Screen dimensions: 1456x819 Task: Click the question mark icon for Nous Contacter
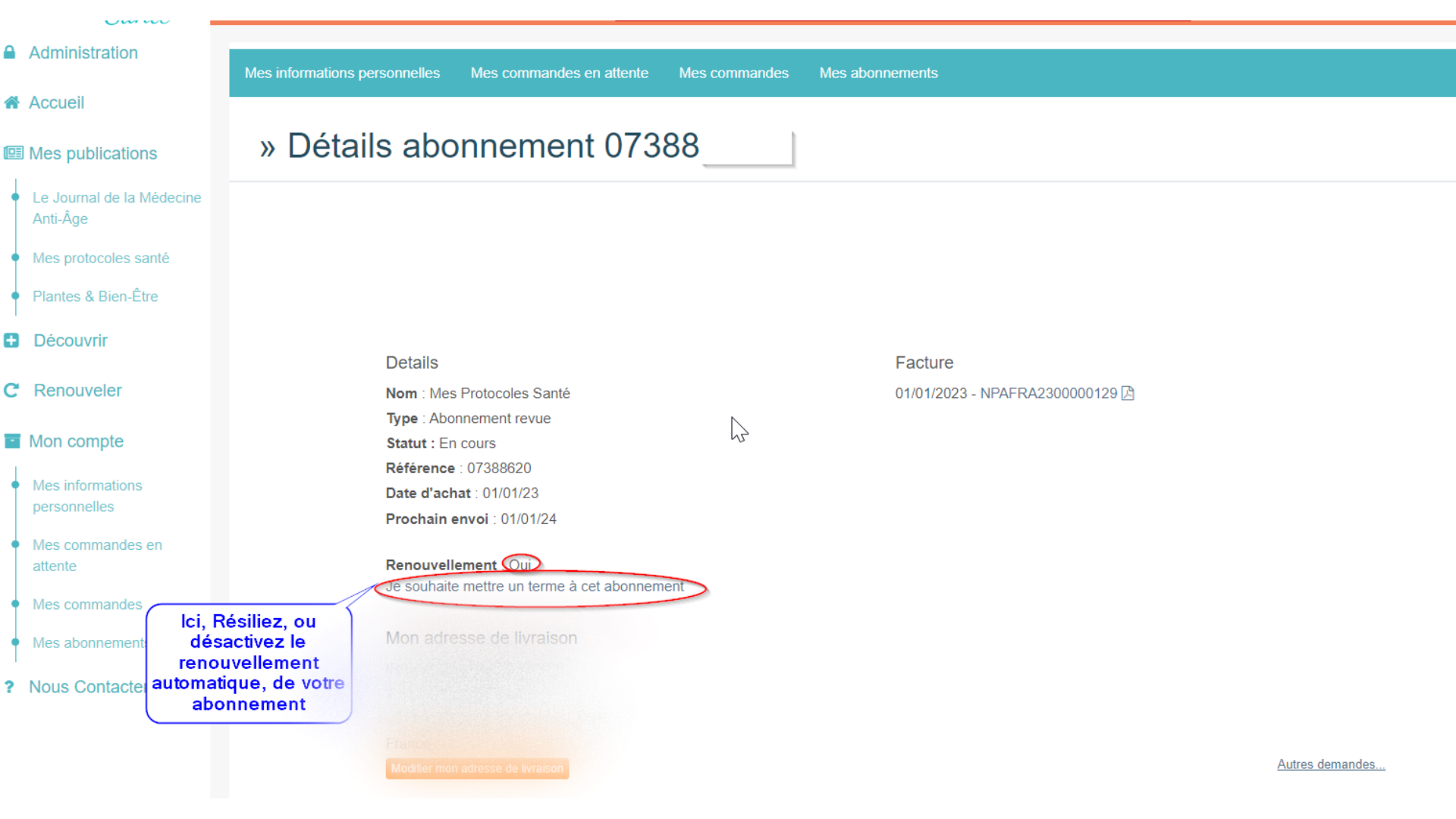pos(9,687)
